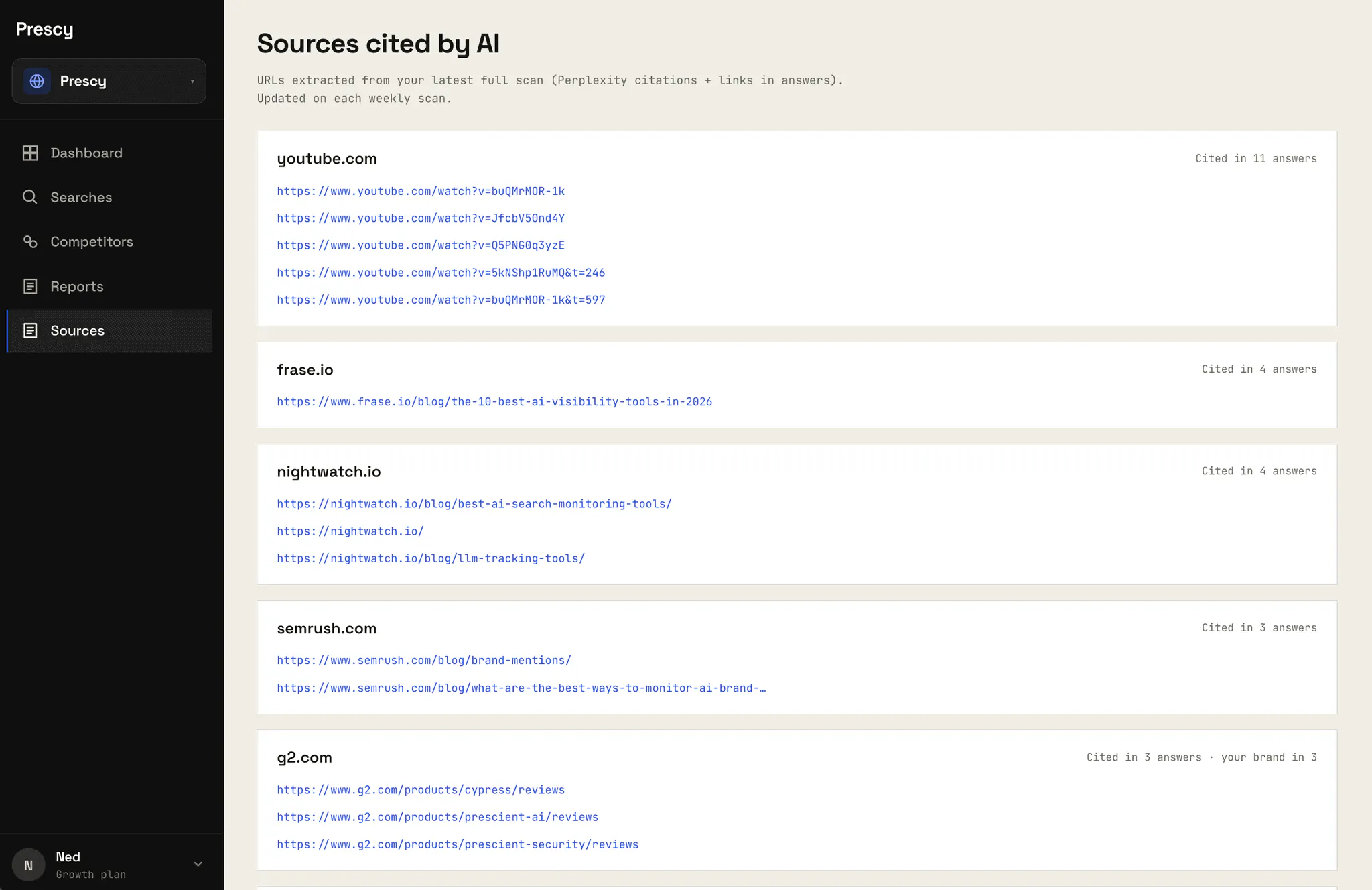Open the semrush brand-mentions blog link
This screenshot has width=1372, height=890.
click(424, 661)
